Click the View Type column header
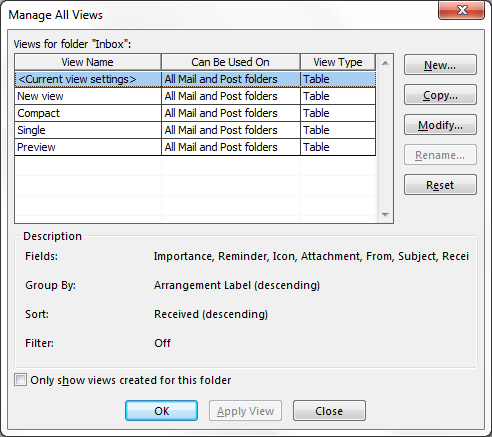492x437 pixels. click(338, 62)
